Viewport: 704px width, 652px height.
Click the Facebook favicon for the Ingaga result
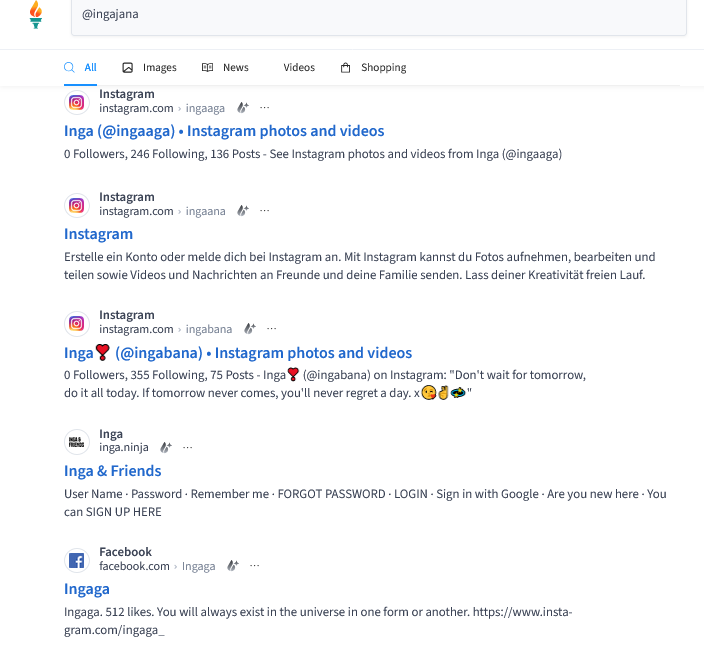pyautogui.click(x=77, y=559)
